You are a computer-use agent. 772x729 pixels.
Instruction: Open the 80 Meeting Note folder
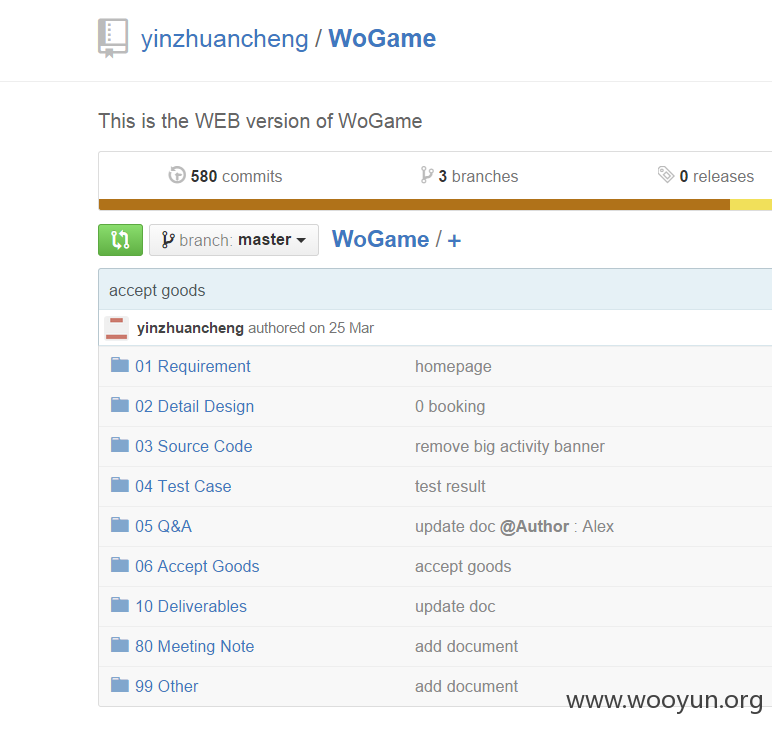[x=194, y=646]
